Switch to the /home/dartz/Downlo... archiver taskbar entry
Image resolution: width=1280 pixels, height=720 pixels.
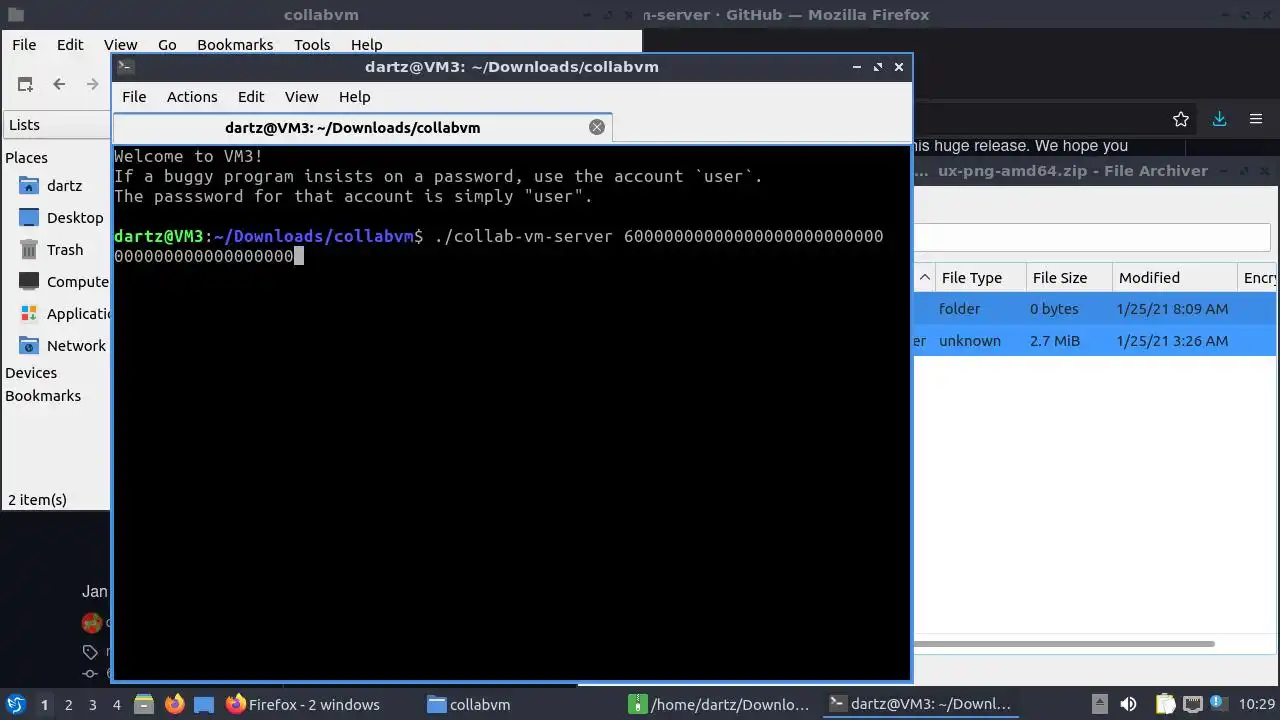click(721, 704)
